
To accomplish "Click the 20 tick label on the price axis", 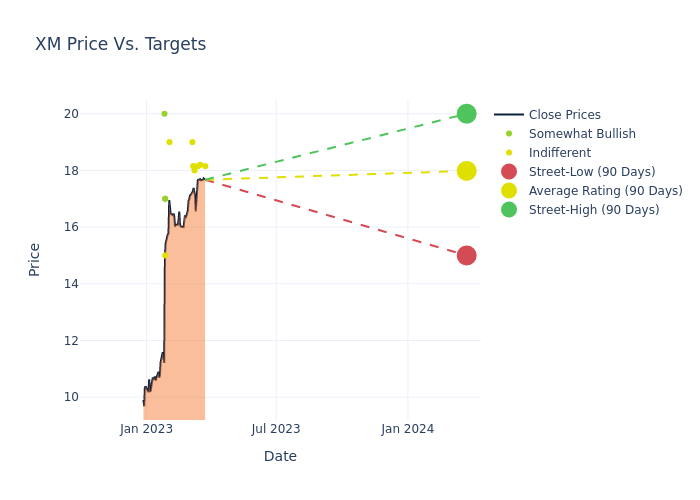I will coord(71,114).
